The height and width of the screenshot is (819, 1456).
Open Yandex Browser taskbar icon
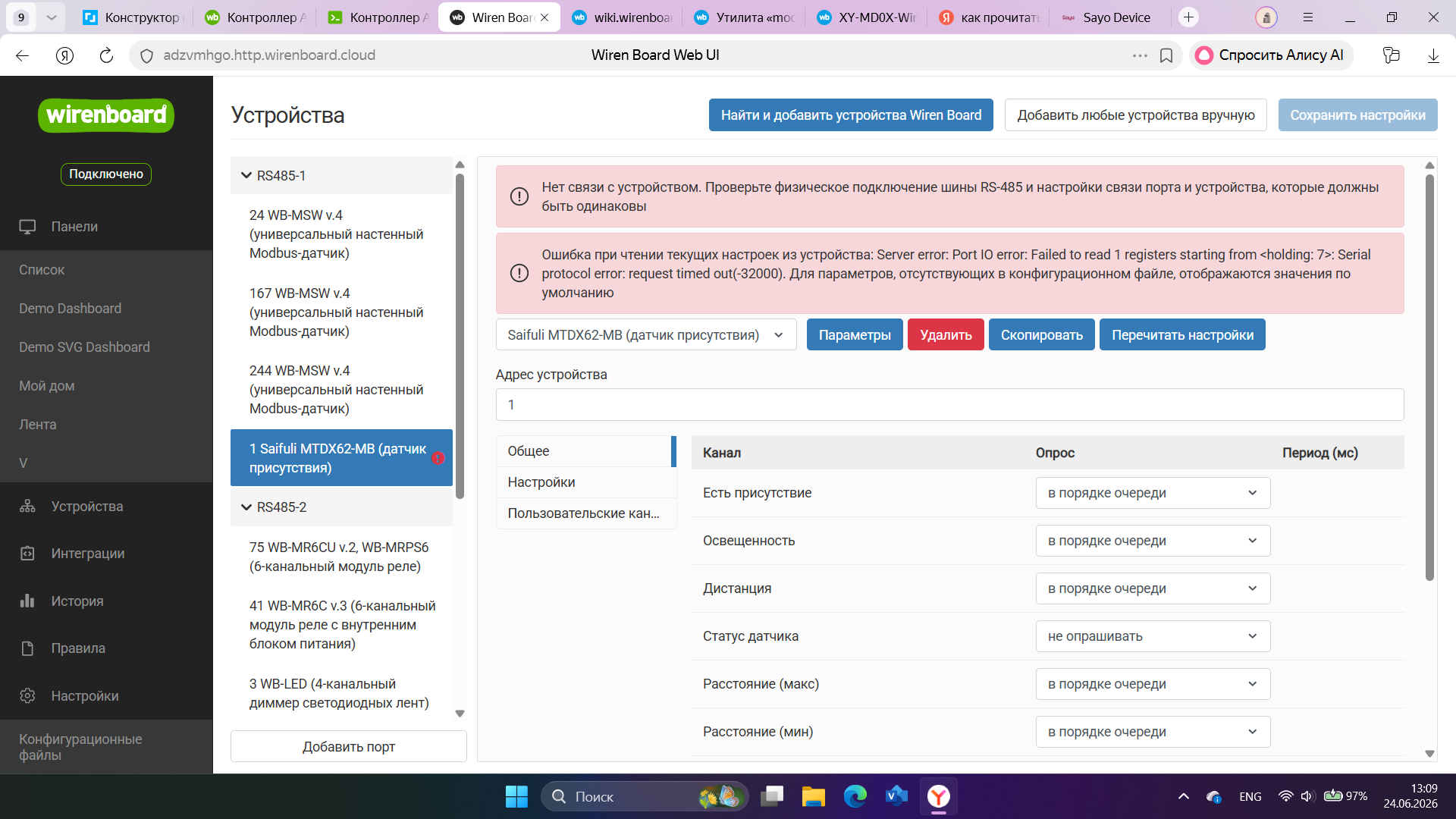point(939,797)
